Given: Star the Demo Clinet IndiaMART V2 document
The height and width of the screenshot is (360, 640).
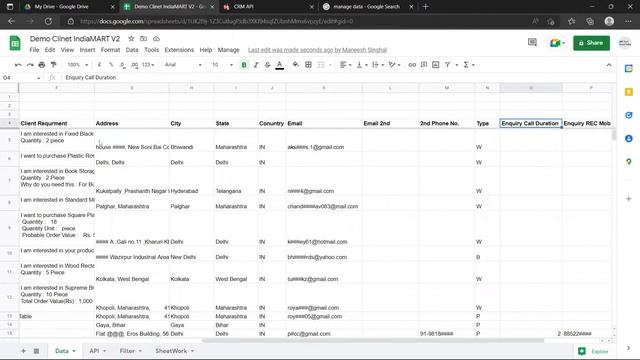Looking at the screenshot, I should click(x=131, y=39).
